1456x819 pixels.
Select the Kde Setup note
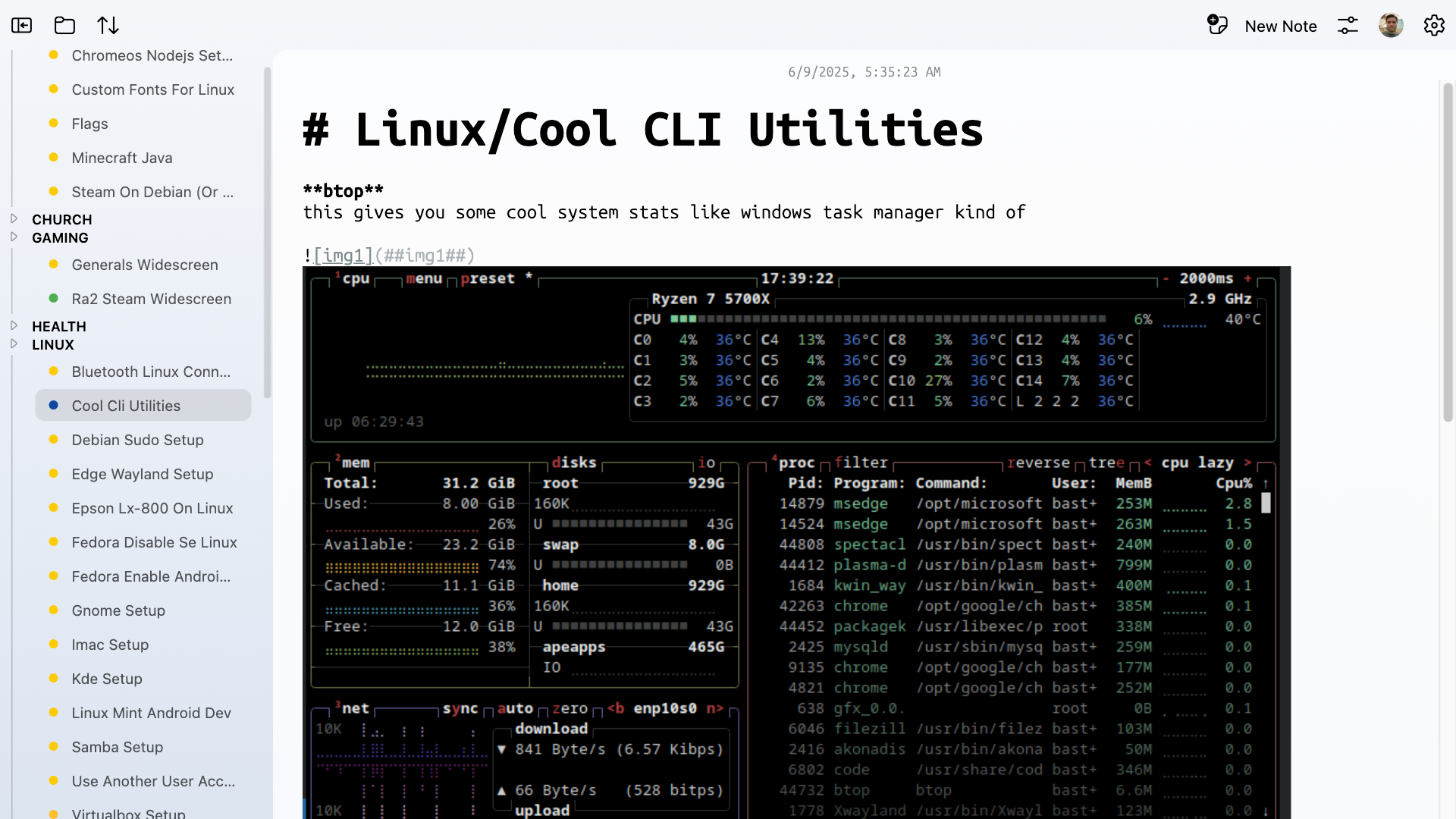[x=107, y=679]
